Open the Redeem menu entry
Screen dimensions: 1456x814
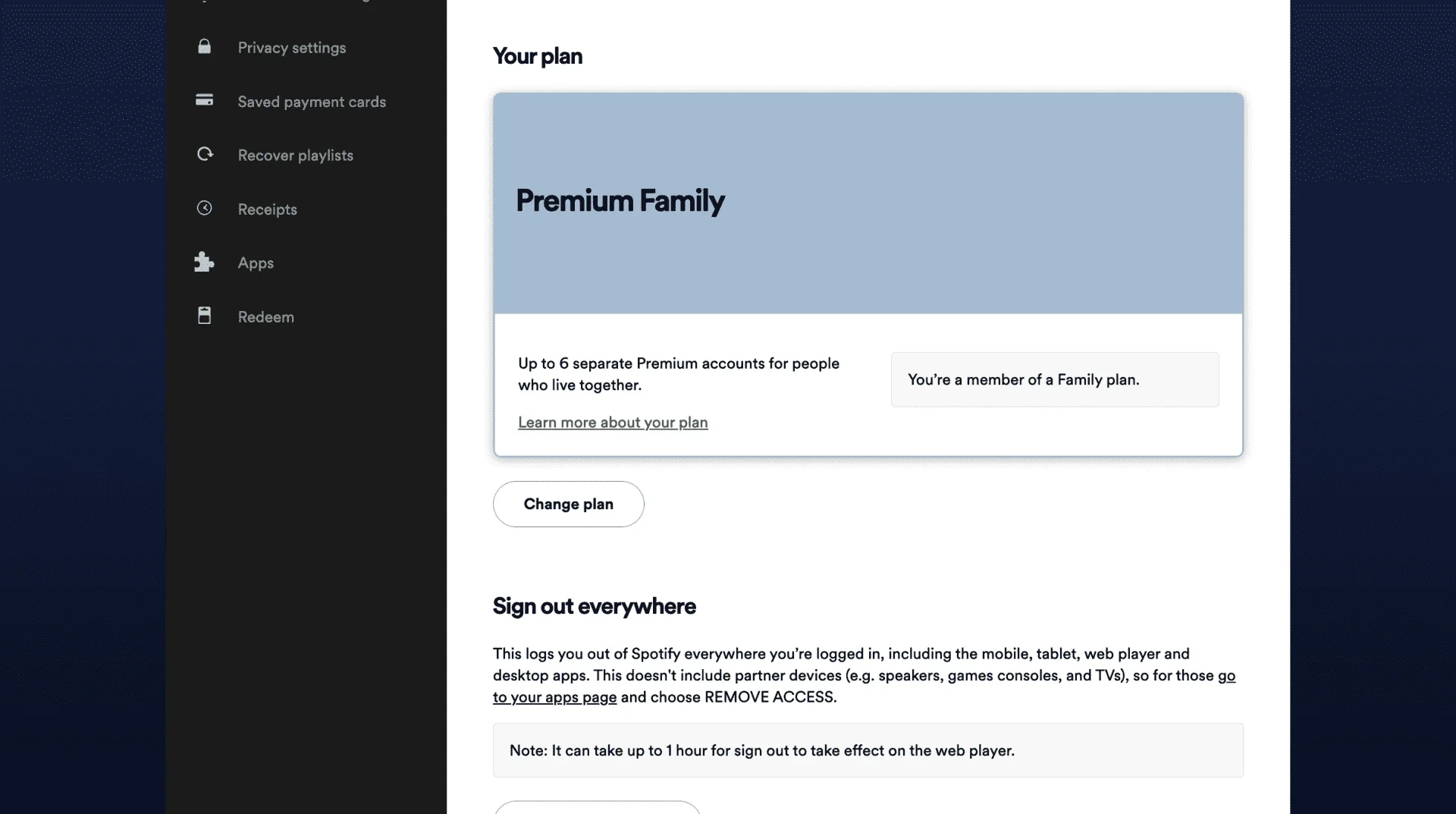click(266, 317)
